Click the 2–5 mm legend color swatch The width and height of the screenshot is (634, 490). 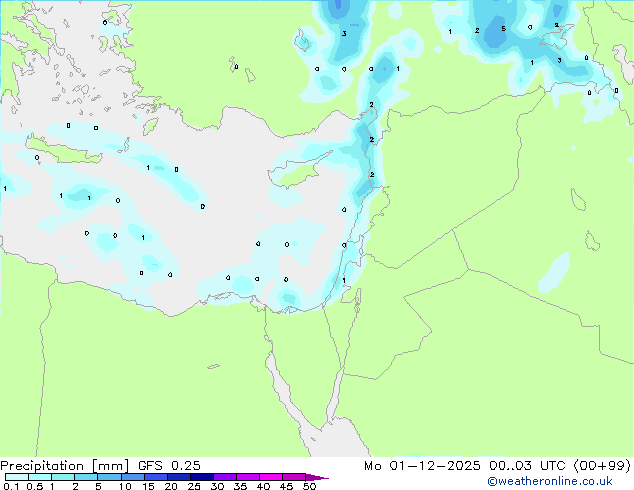coord(86,477)
